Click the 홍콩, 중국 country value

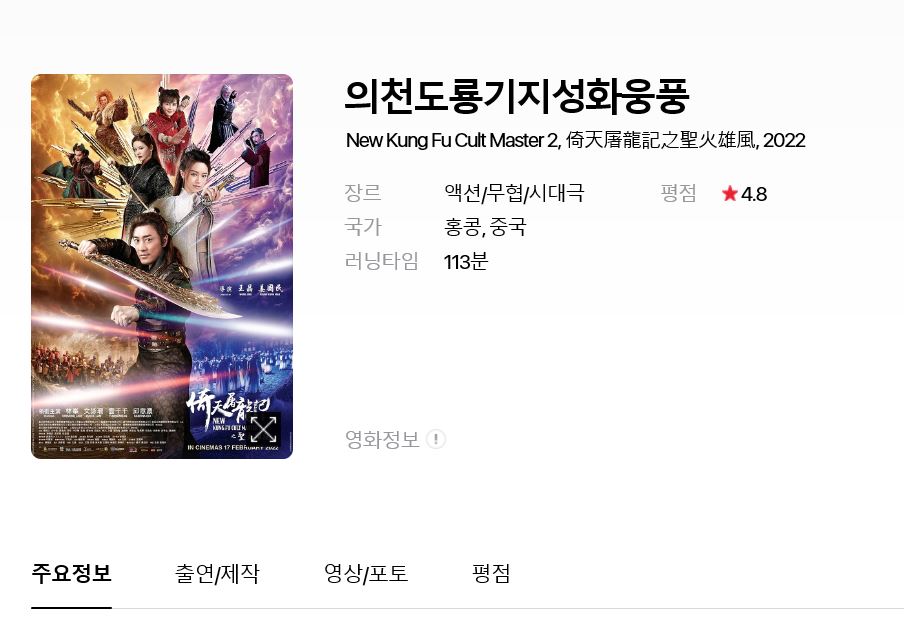(485, 227)
